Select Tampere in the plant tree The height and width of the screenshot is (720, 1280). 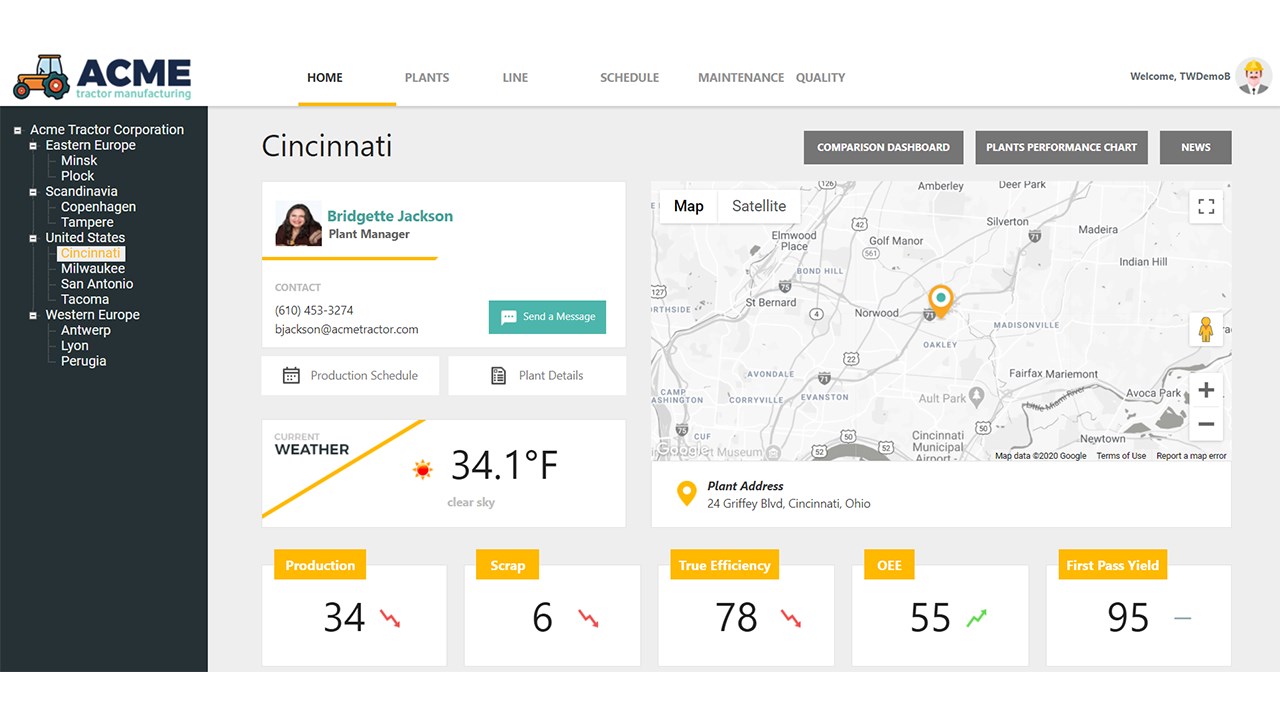[x=87, y=222]
